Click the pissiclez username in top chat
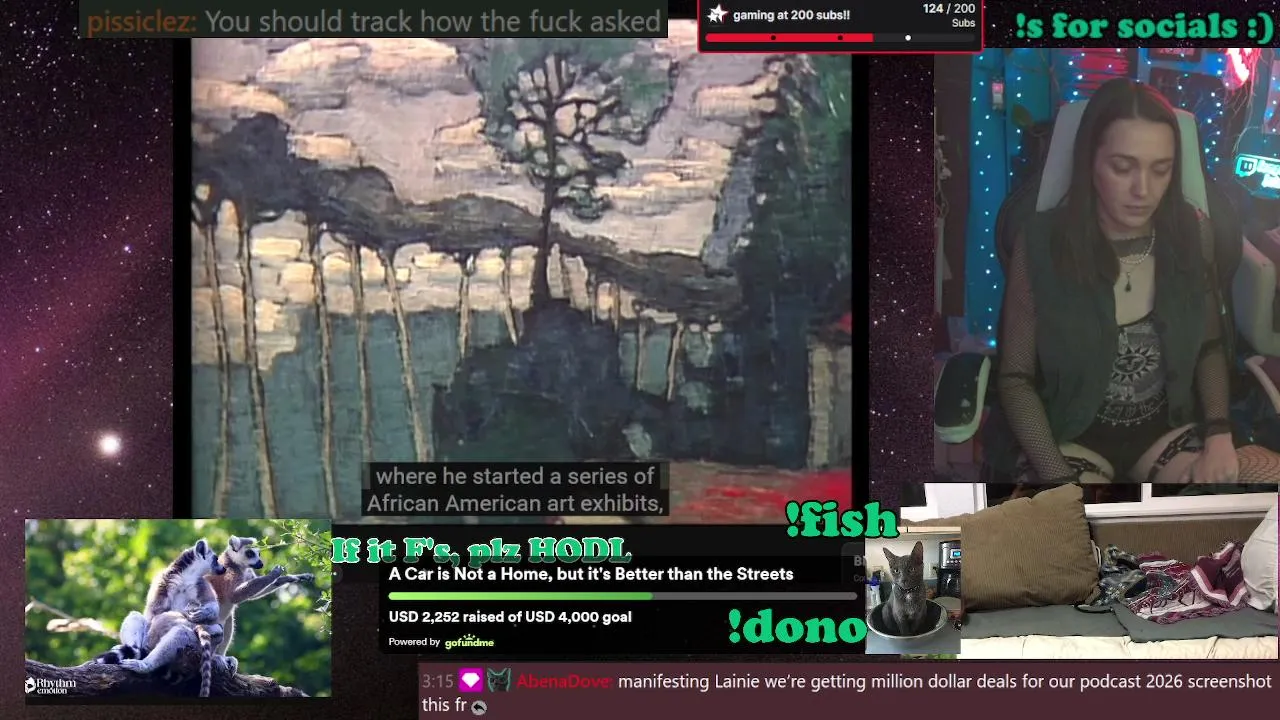Image resolution: width=1280 pixels, height=720 pixels. point(141,21)
